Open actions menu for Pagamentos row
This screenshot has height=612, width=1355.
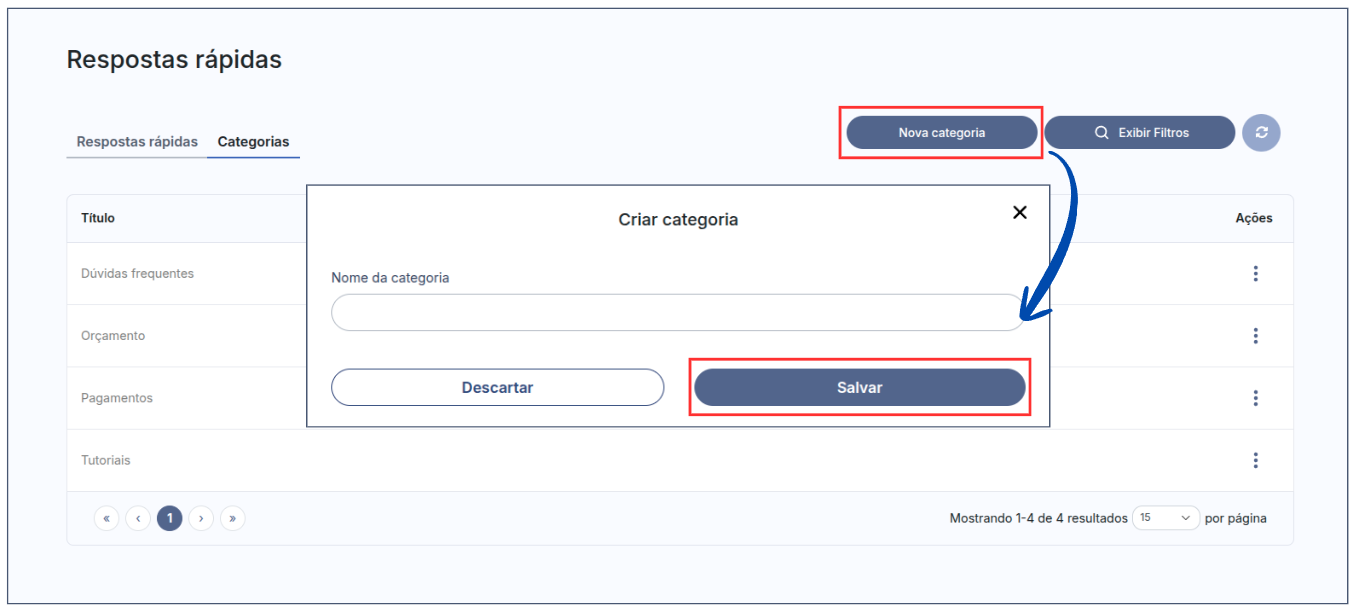(1255, 398)
